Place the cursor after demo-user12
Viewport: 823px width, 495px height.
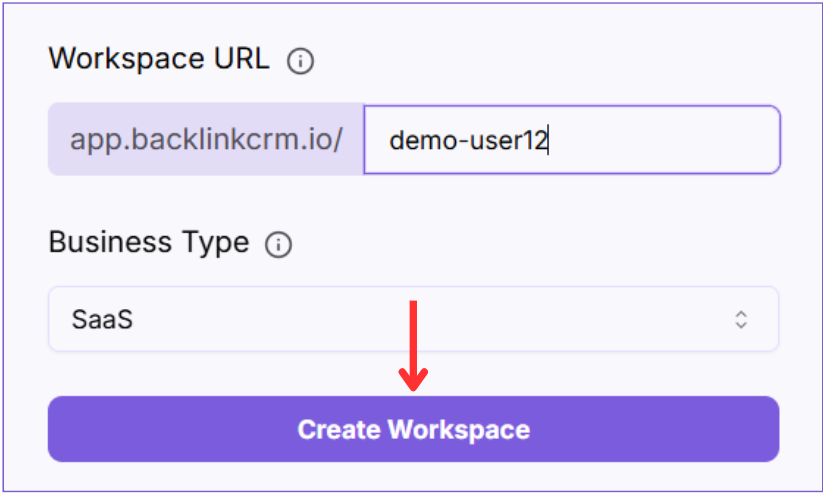550,140
